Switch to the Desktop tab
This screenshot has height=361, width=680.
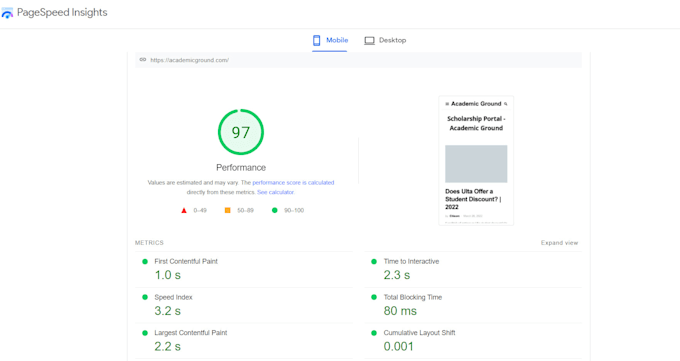click(x=385, y=40)
